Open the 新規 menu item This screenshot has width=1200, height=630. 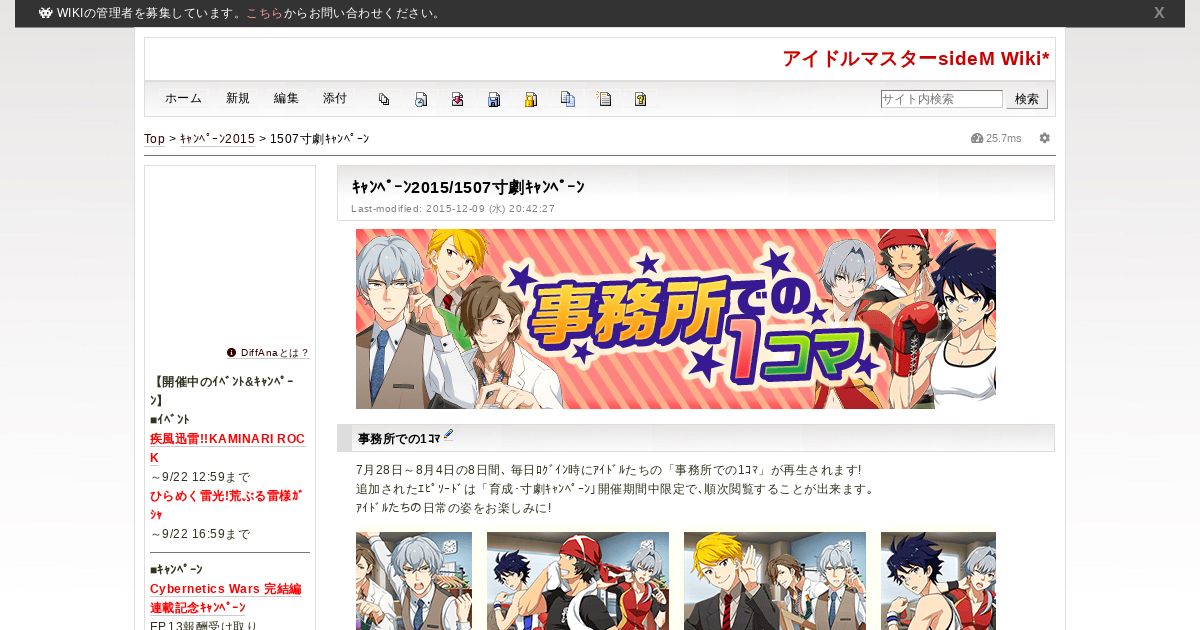238,98
